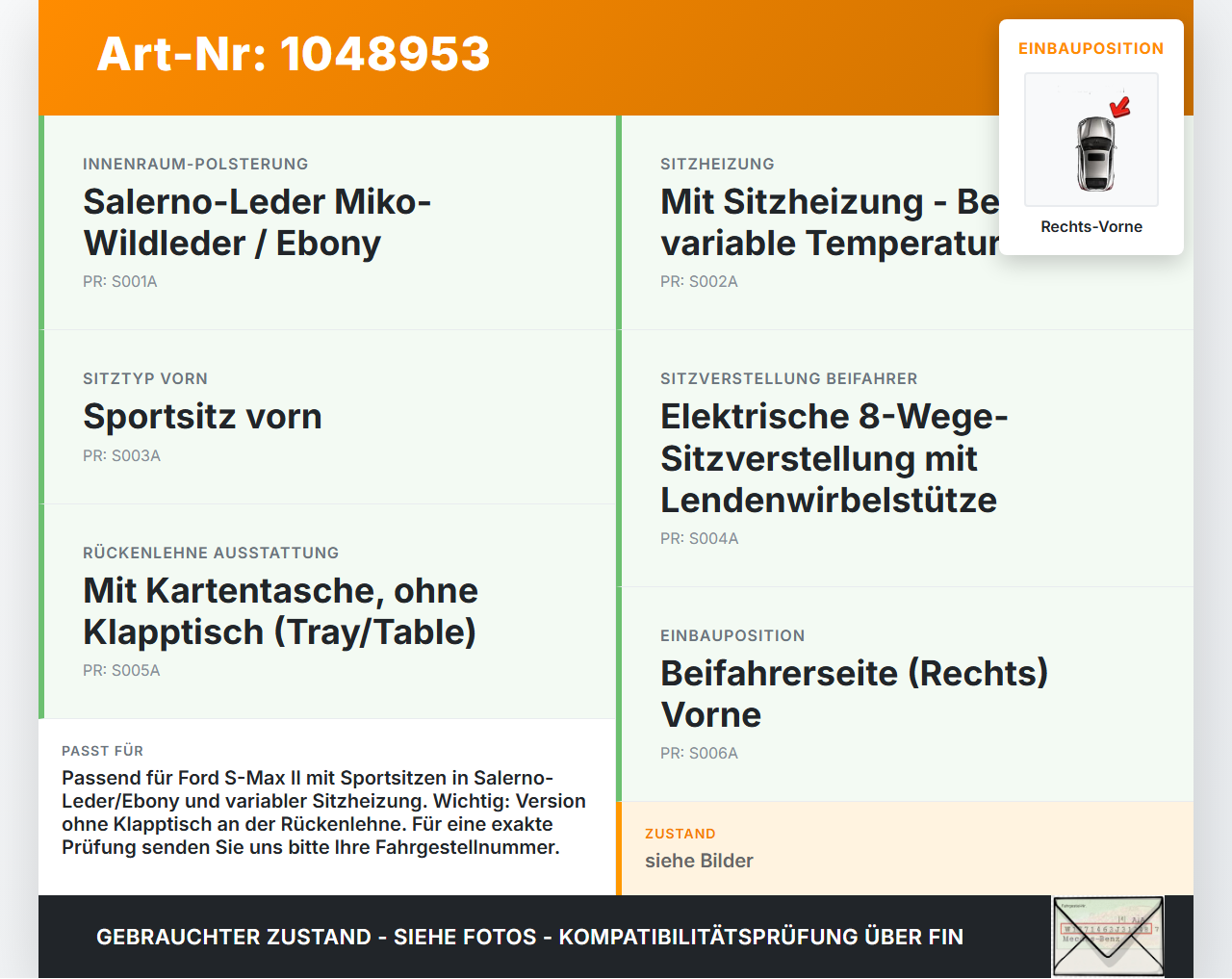Click the EINBAUPOSITION title in the floating card
The height and width of the screenshot is (979, 1232).
(x=1091, y=48)
